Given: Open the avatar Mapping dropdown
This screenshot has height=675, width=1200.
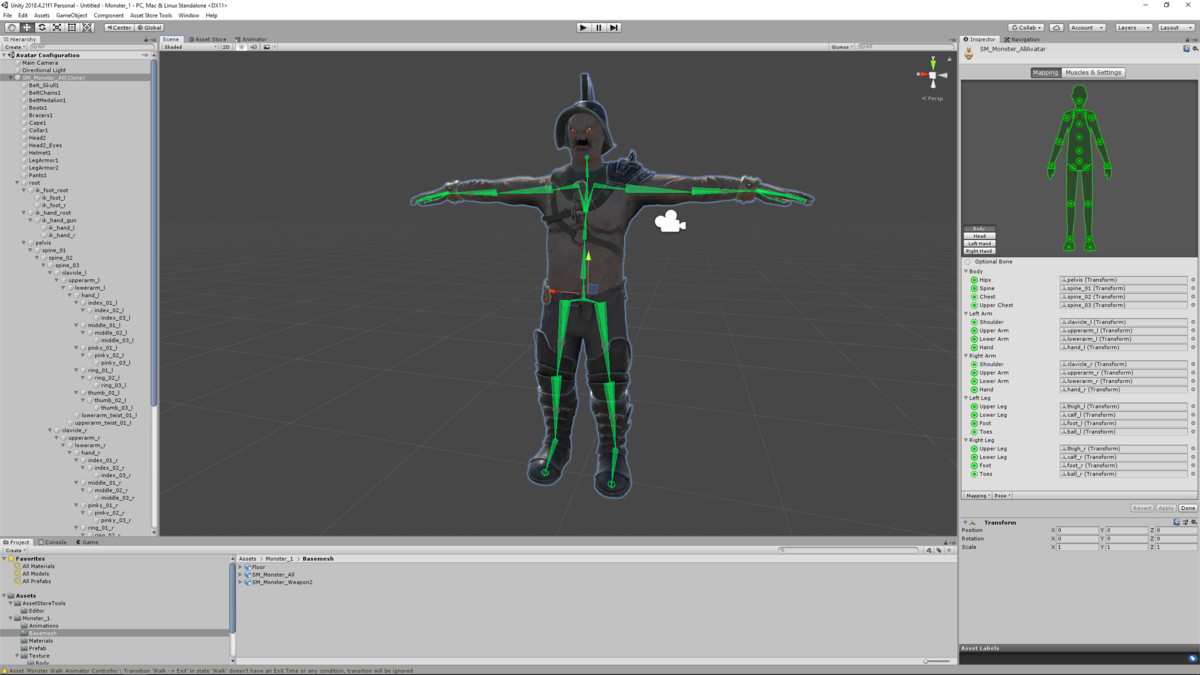Looking at the screenshot, I should (976, 495).
